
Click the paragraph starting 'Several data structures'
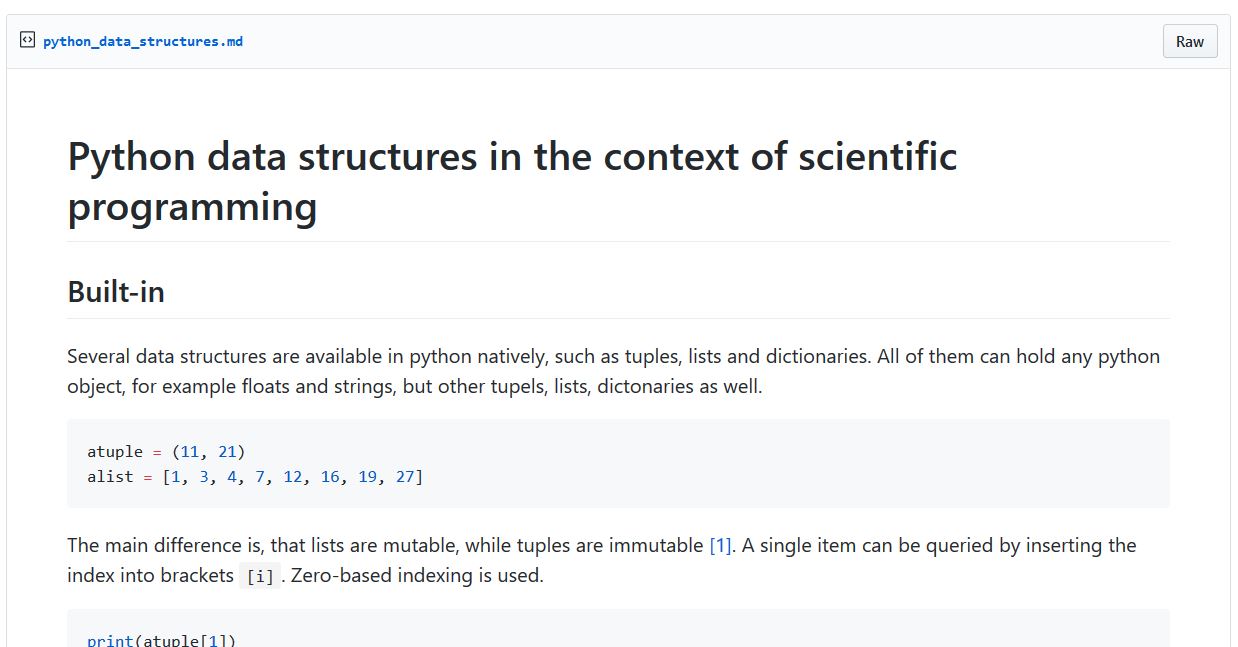(614, 371)
